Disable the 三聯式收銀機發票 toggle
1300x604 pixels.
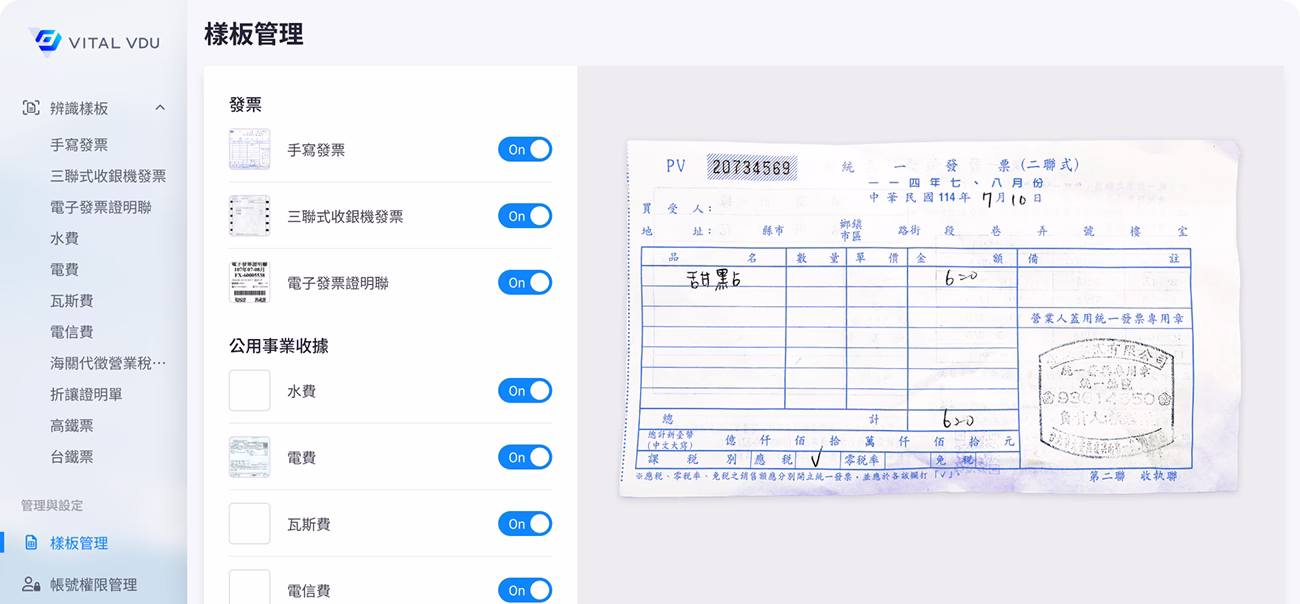pyautogui.click(x=525, y=216)
